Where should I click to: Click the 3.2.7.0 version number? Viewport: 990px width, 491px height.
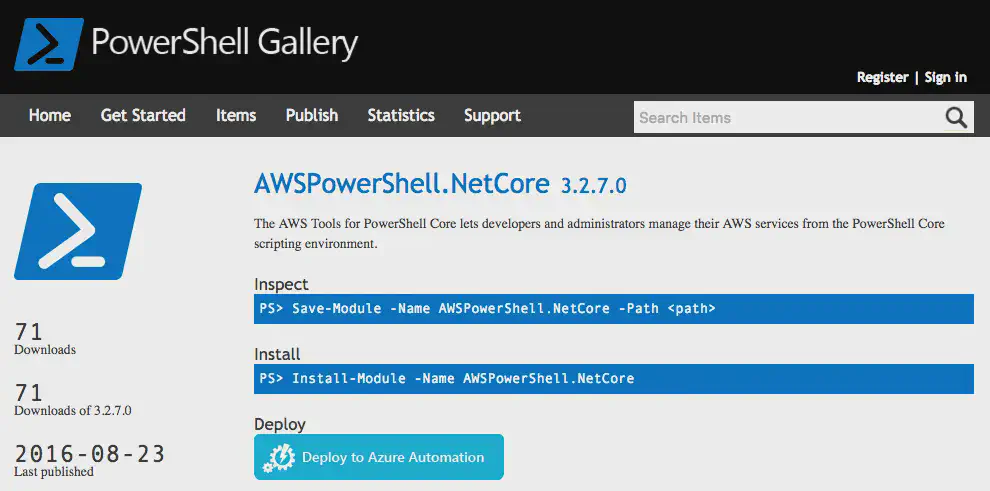click(x=594, y=186)
